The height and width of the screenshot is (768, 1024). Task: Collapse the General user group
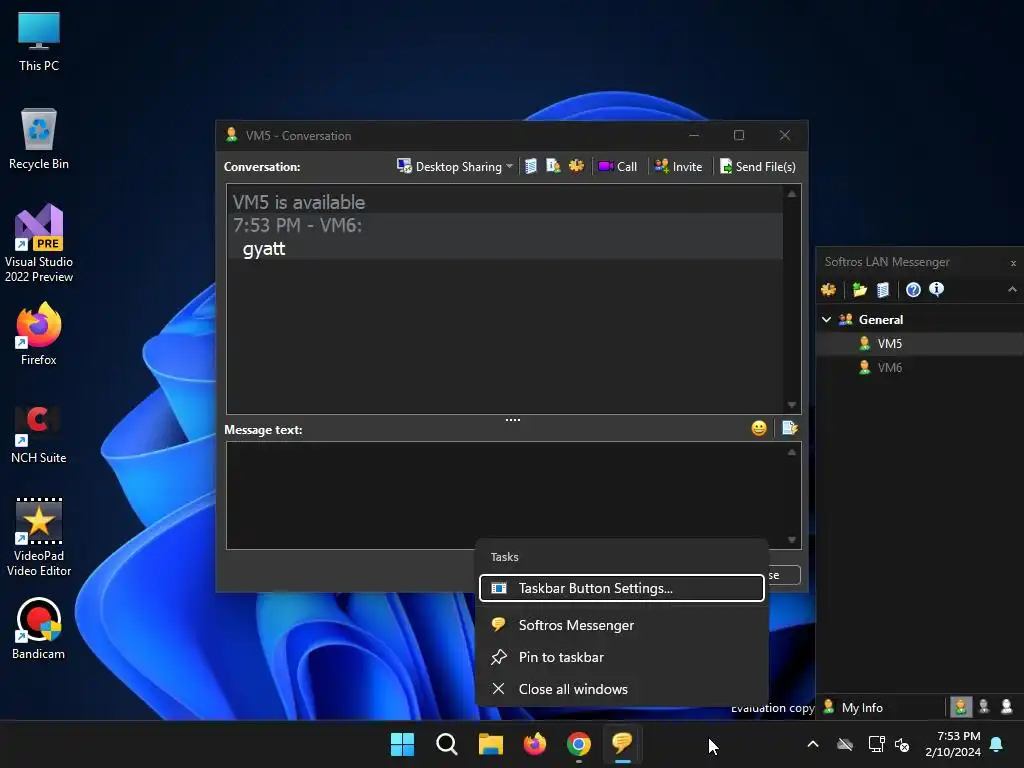(x=826, y=319)
